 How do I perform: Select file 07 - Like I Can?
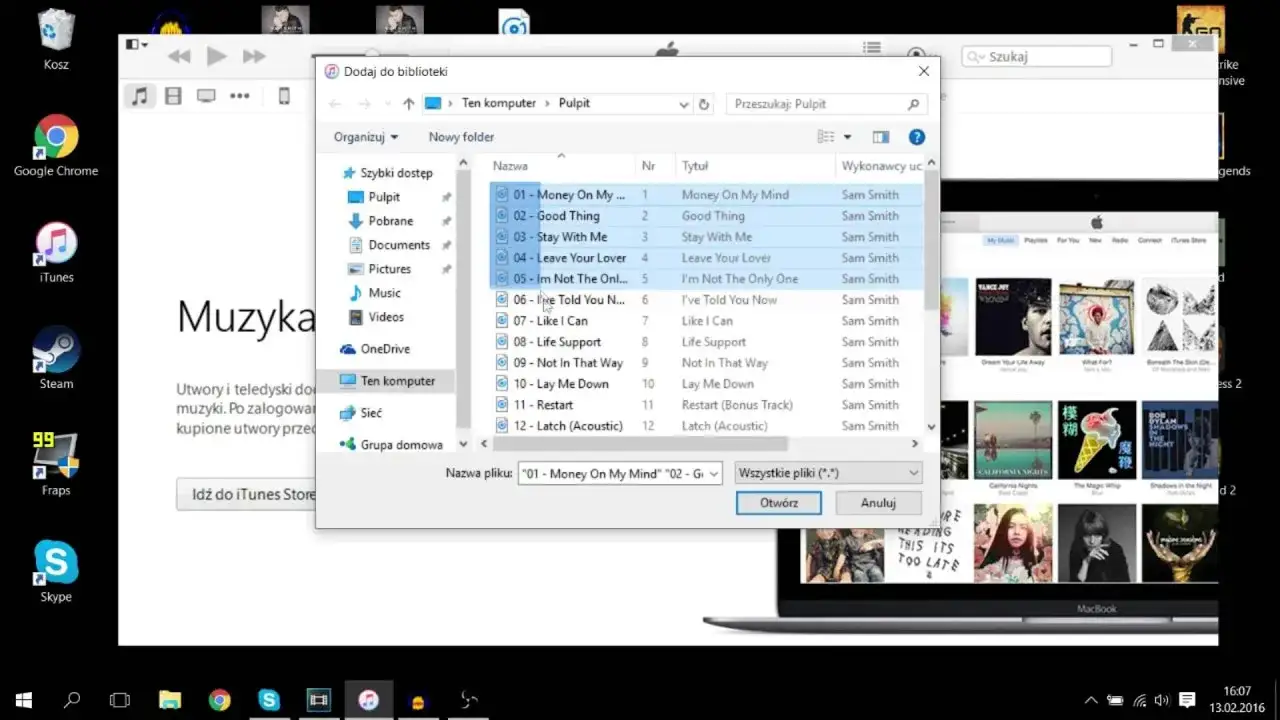[550, 321]
